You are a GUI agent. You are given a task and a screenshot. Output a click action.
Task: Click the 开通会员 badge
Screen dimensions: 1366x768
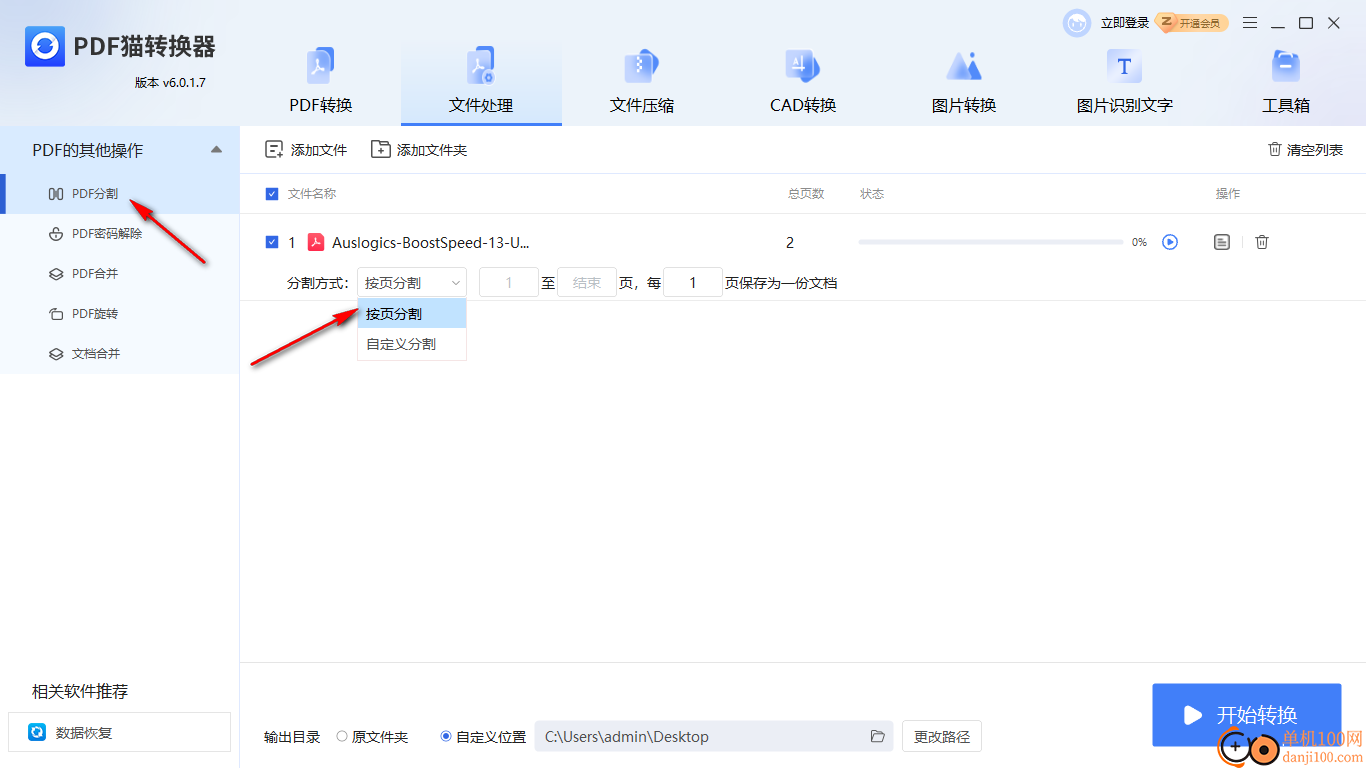click(1192, 23)
